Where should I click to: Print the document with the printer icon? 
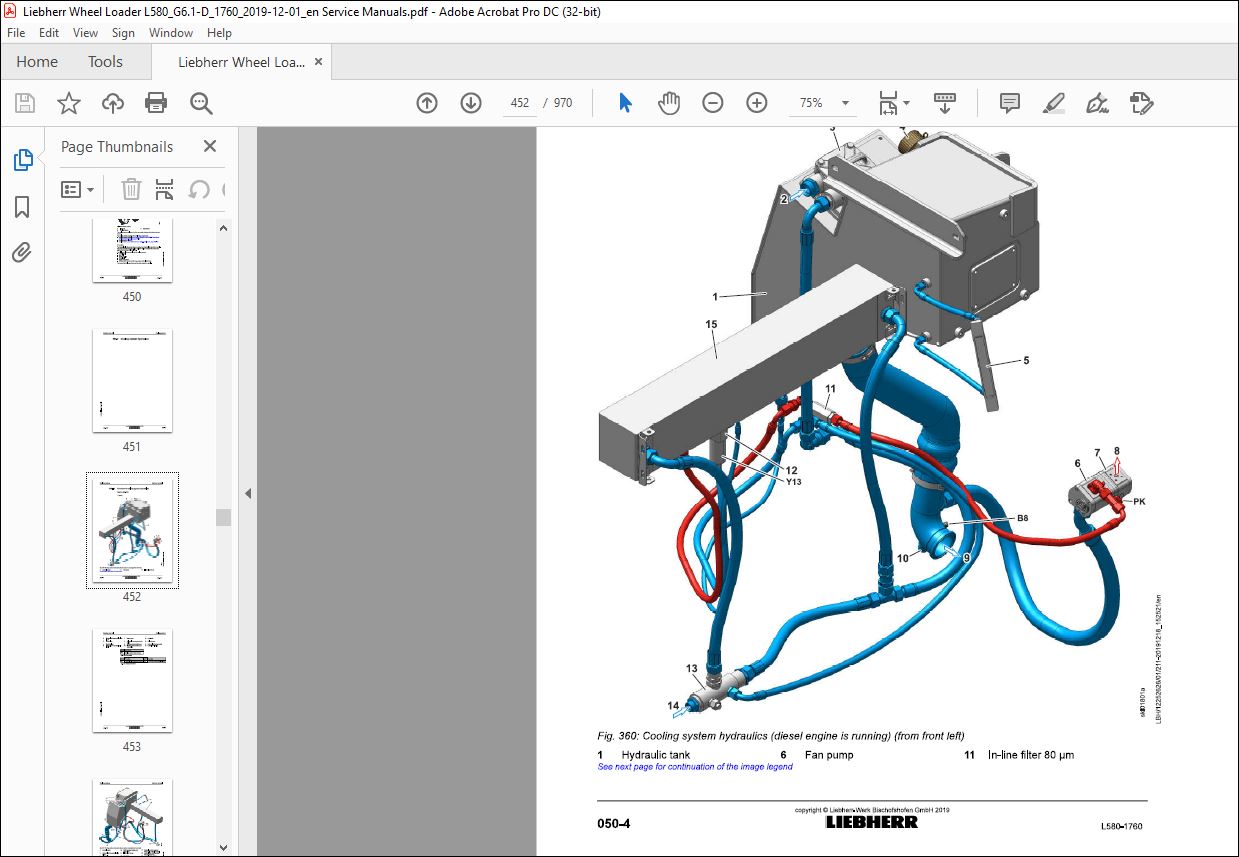(x=156, y=103)
